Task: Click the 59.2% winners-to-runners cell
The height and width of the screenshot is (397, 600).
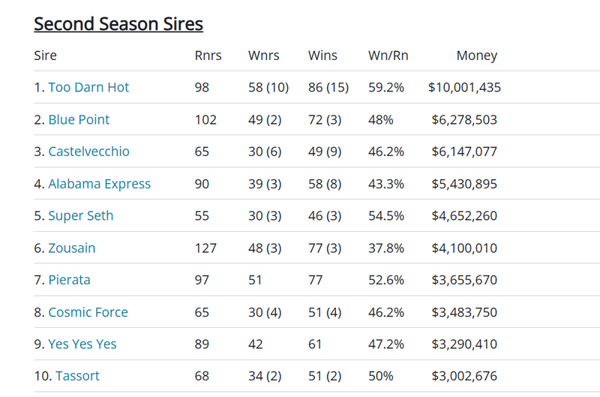Action: pyautogui.click(x=386, y=87)
